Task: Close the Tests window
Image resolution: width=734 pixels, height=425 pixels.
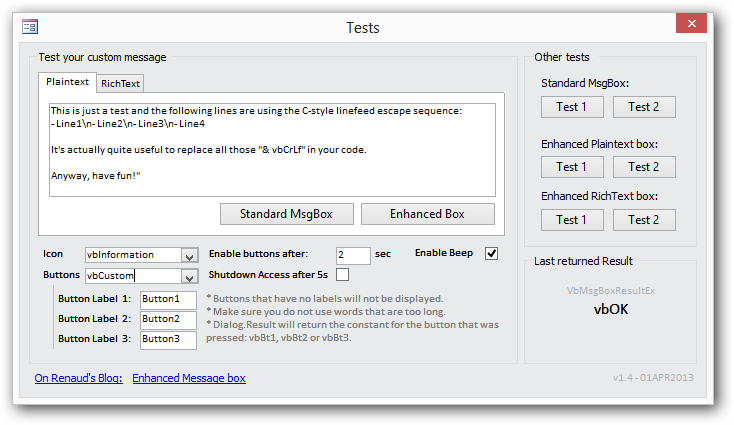Action: click(691, 23)
